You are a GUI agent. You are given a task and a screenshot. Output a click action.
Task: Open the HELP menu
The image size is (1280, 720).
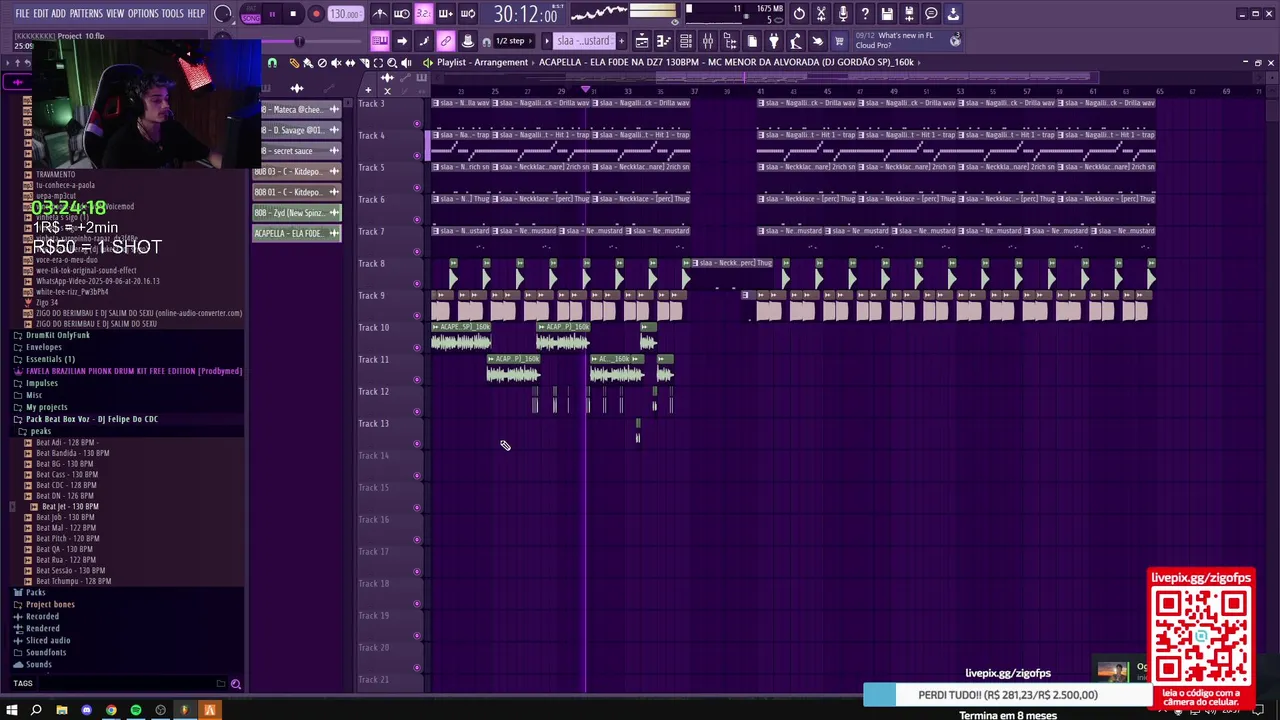[x=196, y=13]
